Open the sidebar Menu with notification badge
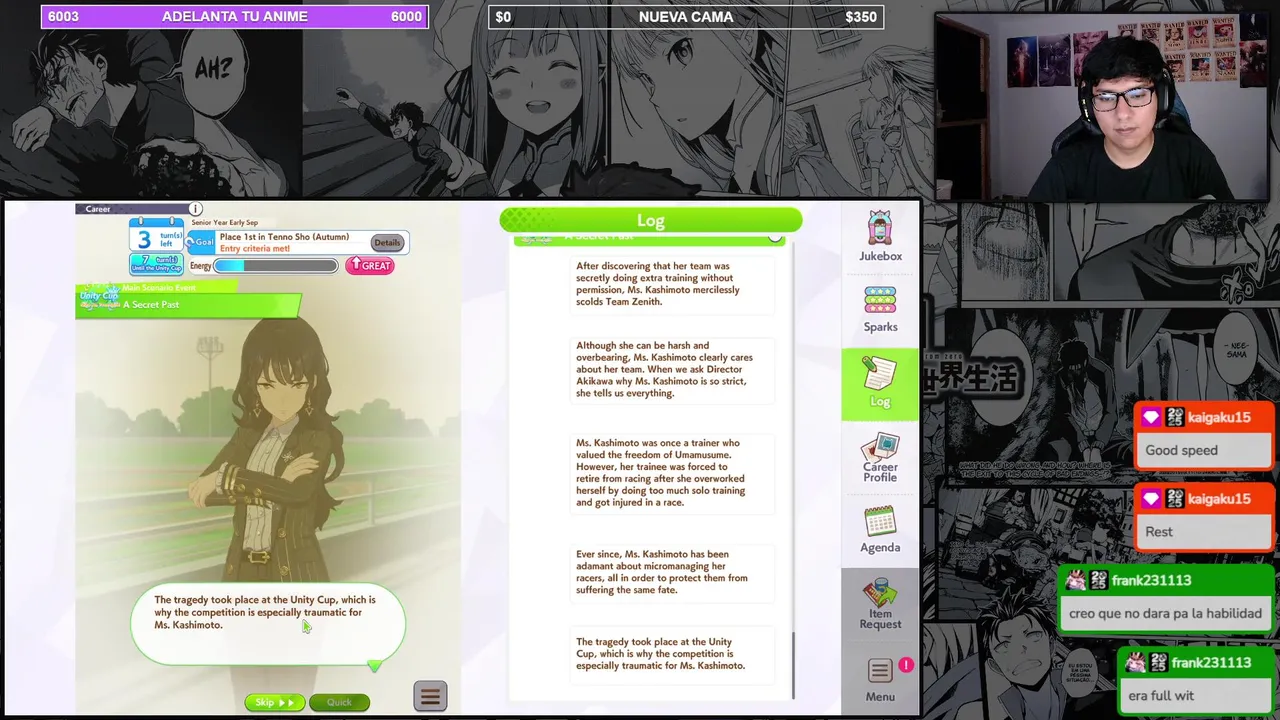Viewport: 1280px width, 720px height. tap(880, 680)
